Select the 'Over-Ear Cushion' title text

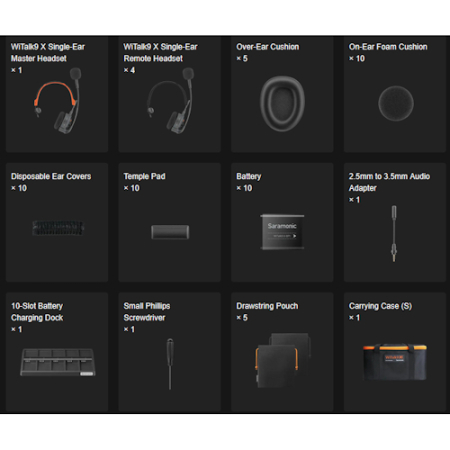[x=268, y=47]
